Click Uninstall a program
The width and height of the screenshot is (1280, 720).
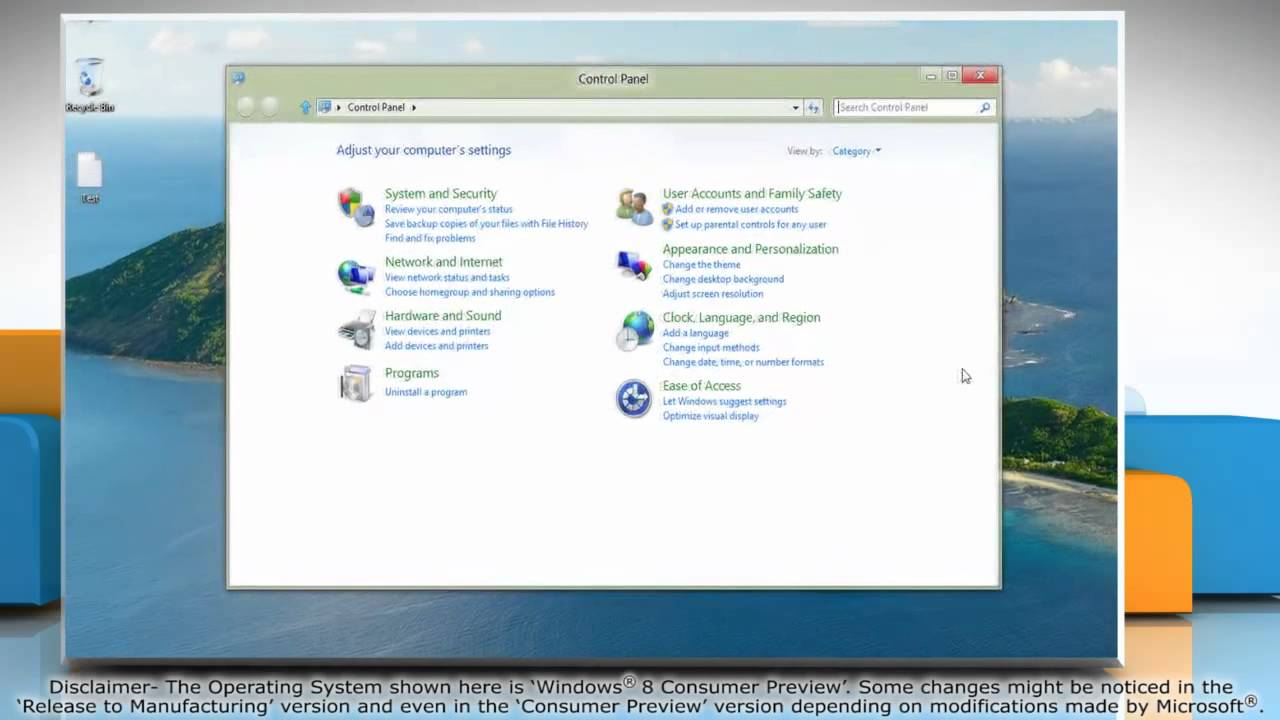[x=426, y=392]
